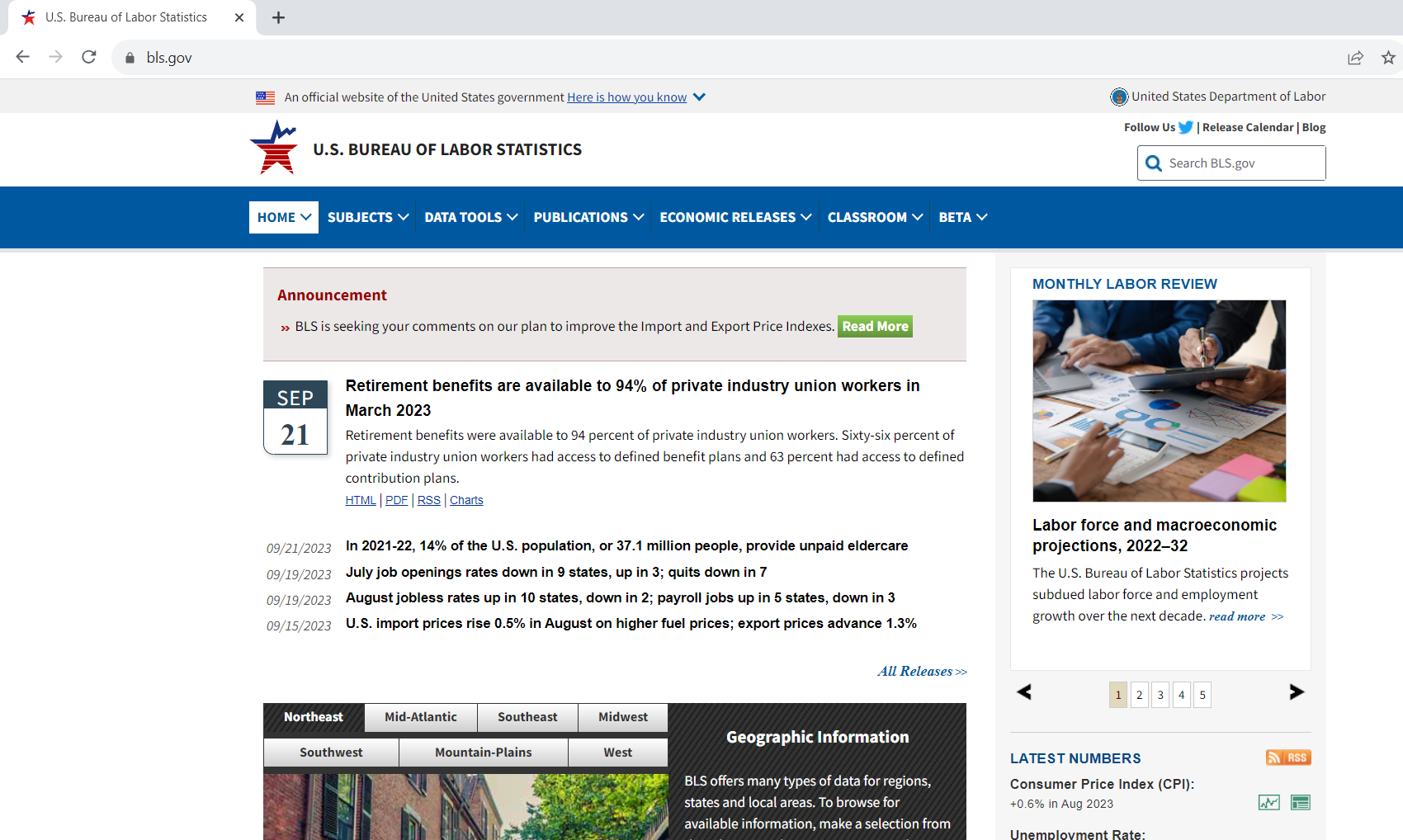Open the CPI chart icon
The height and width of the screenshot is (840, 1403).
(1268, 802)
